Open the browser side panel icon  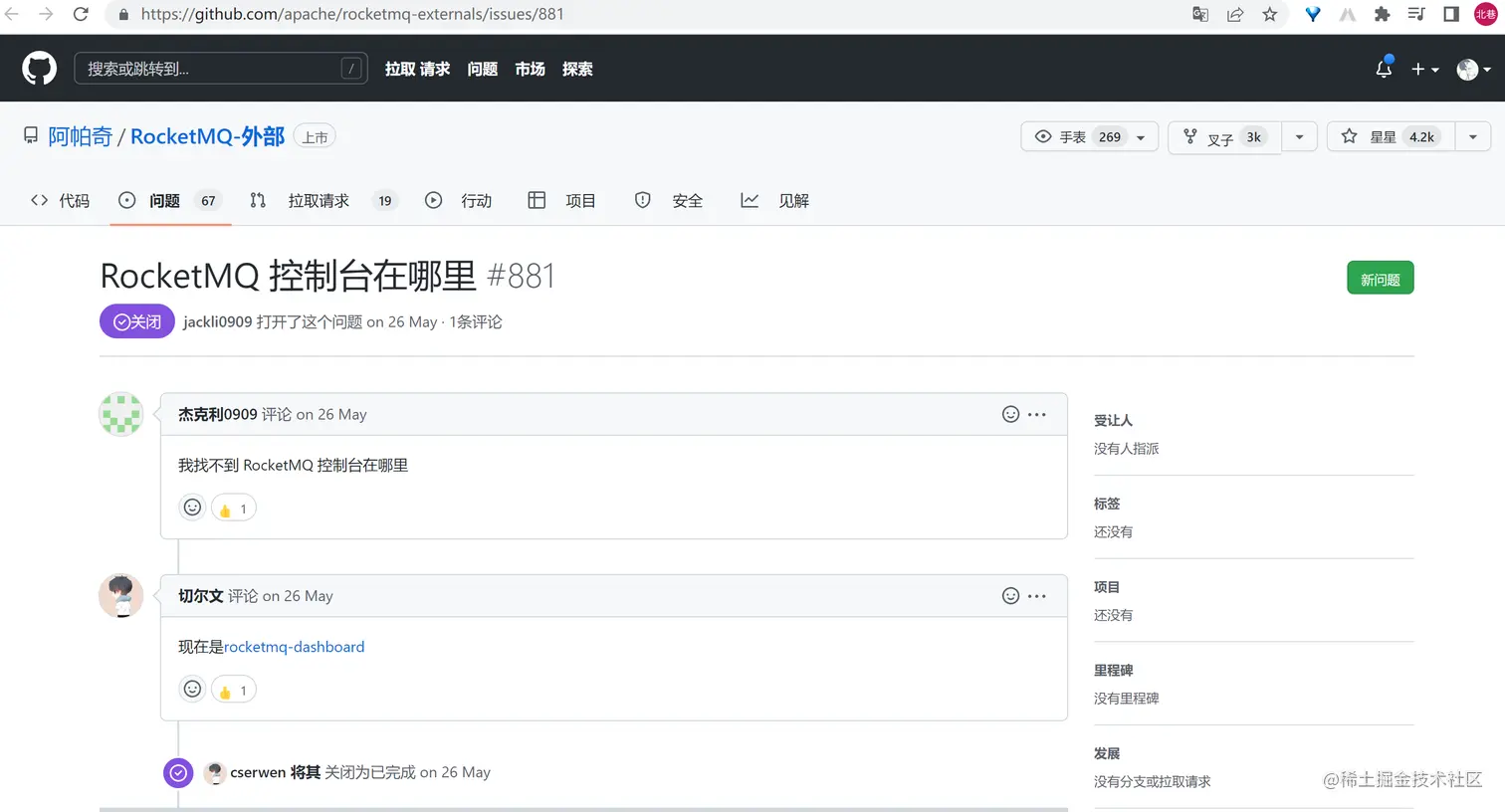[1451, 14]
